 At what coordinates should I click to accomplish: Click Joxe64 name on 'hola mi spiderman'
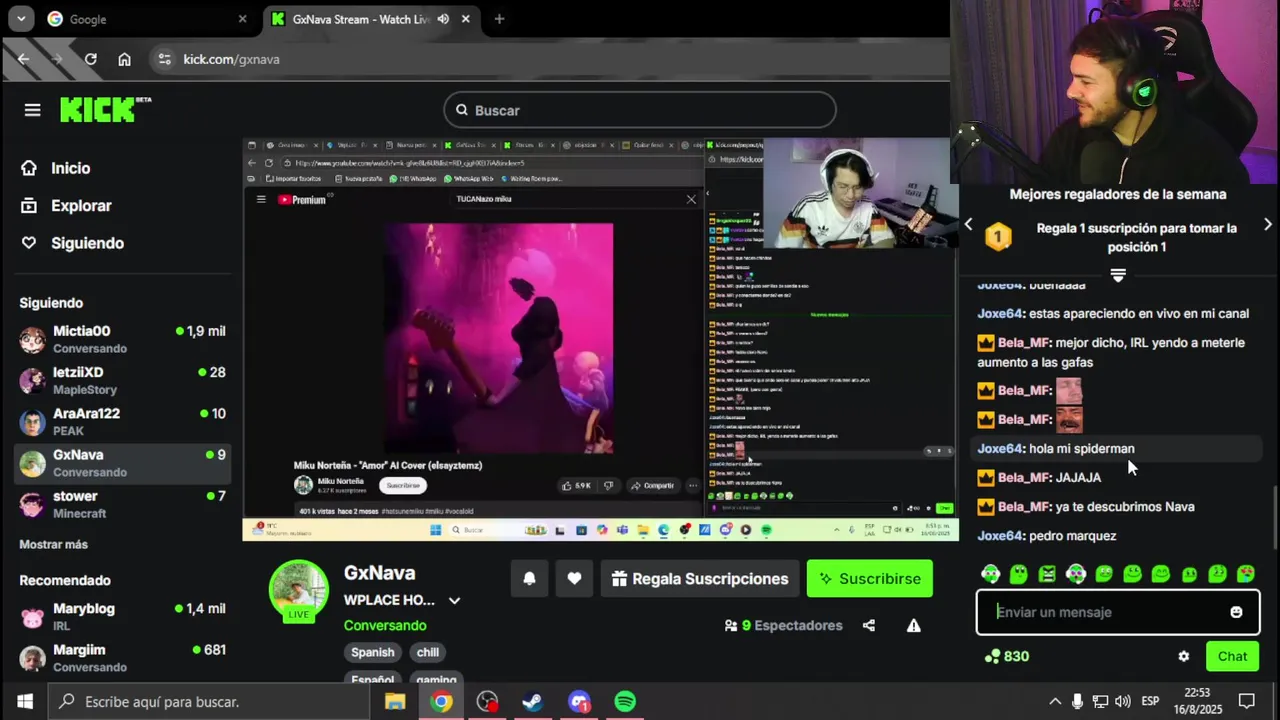[1000, 449]
